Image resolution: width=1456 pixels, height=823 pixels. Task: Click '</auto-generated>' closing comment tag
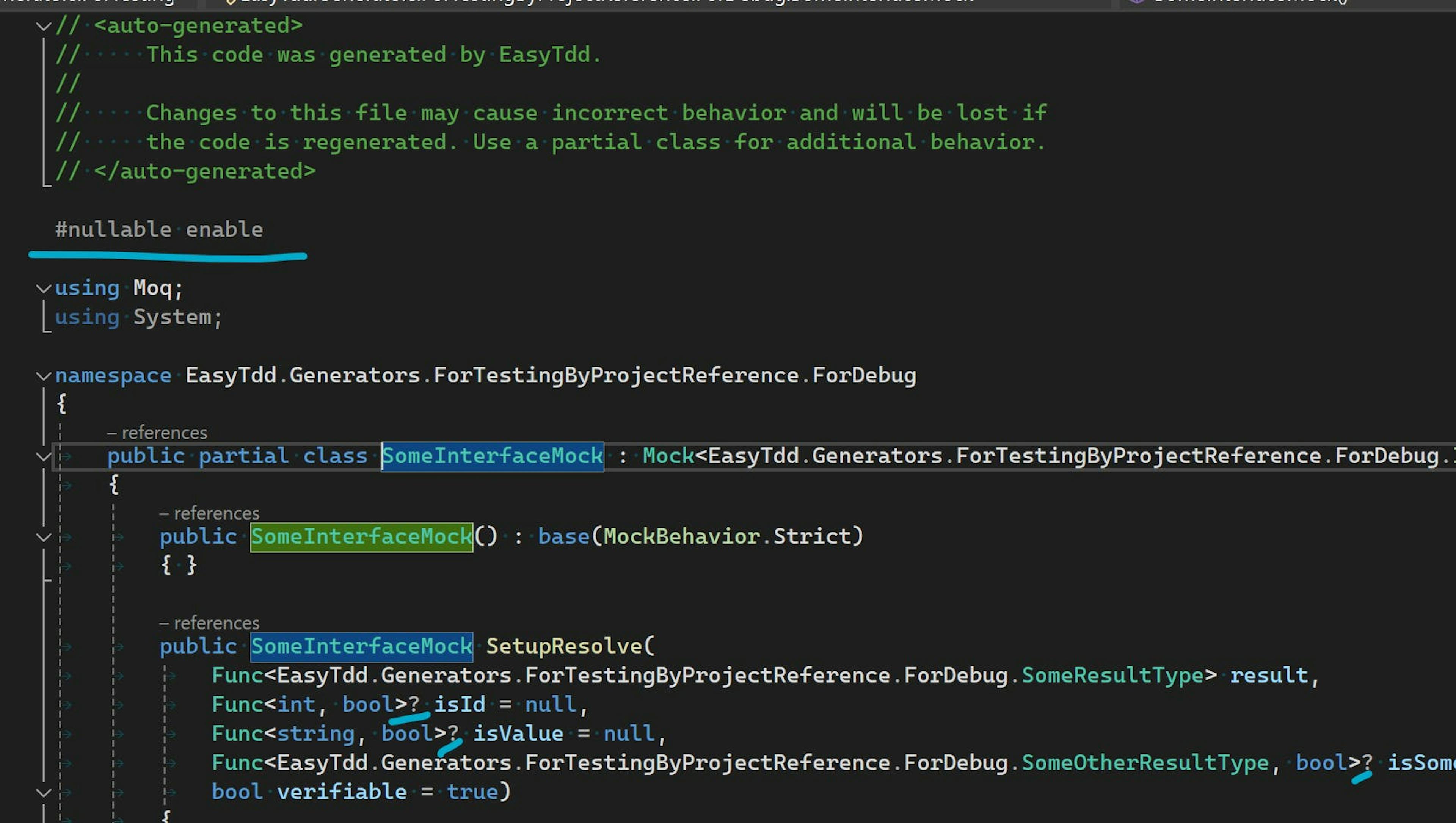click(x=205, y=171)
